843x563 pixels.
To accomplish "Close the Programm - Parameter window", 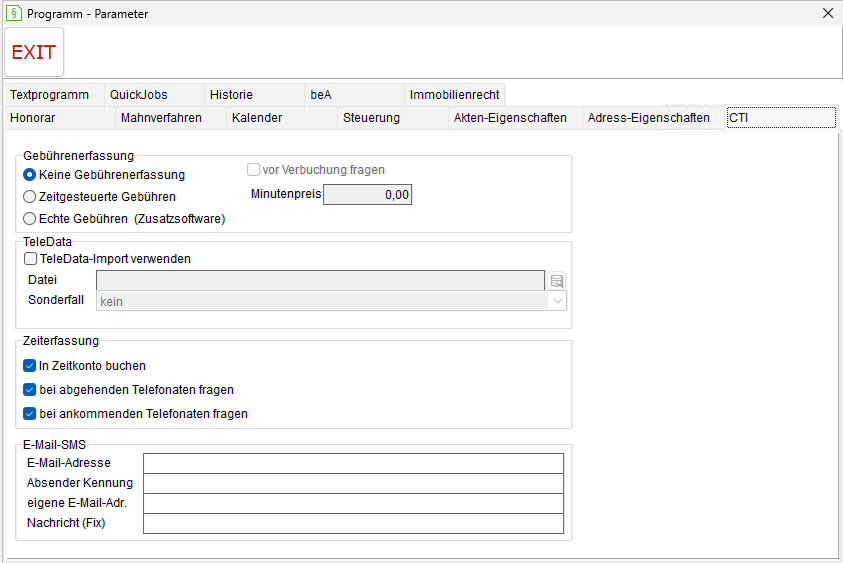I will [828, 13].
